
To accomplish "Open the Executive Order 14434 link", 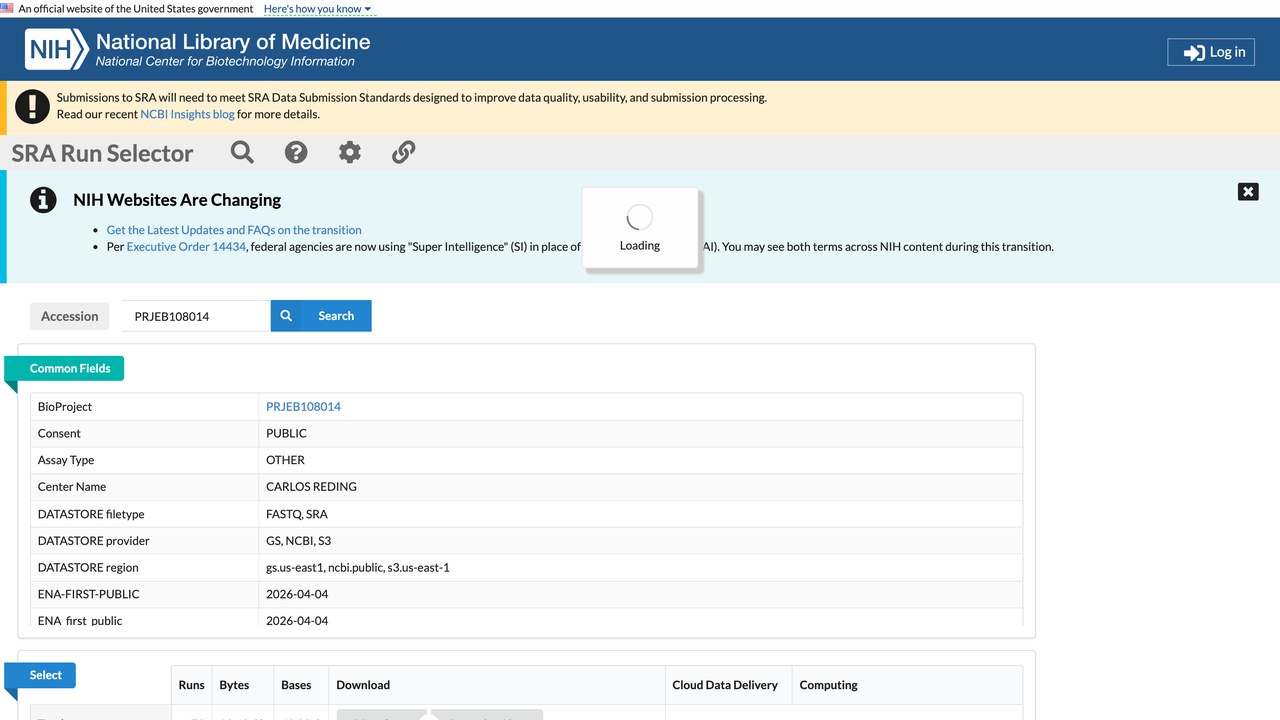I will pos(186,247).
